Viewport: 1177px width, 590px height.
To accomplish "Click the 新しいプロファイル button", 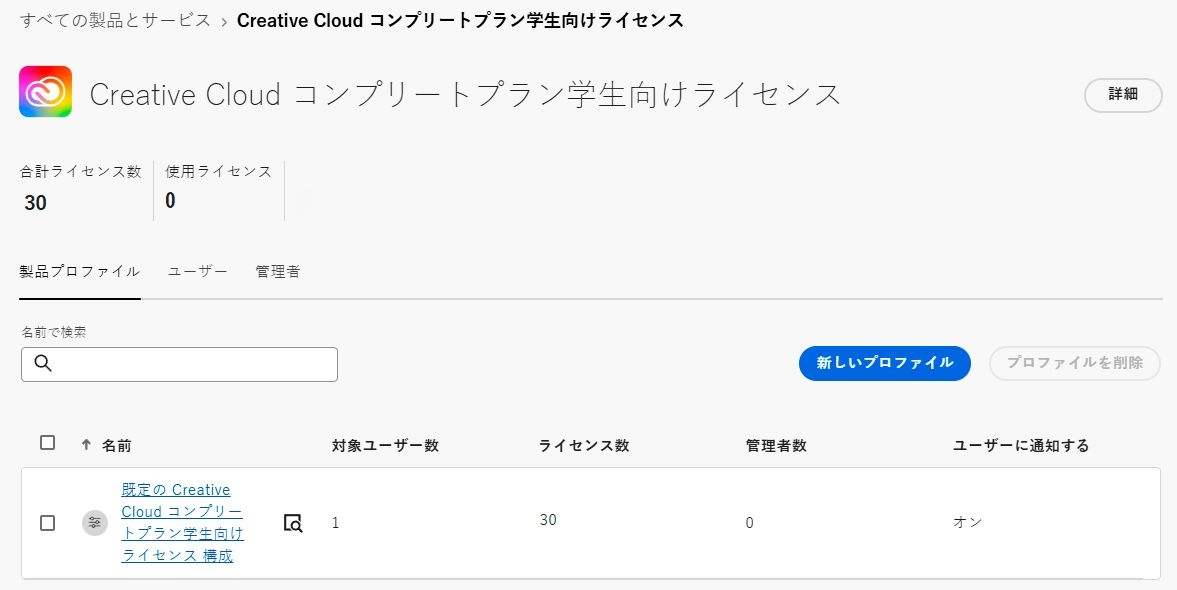I will [884, 363].
